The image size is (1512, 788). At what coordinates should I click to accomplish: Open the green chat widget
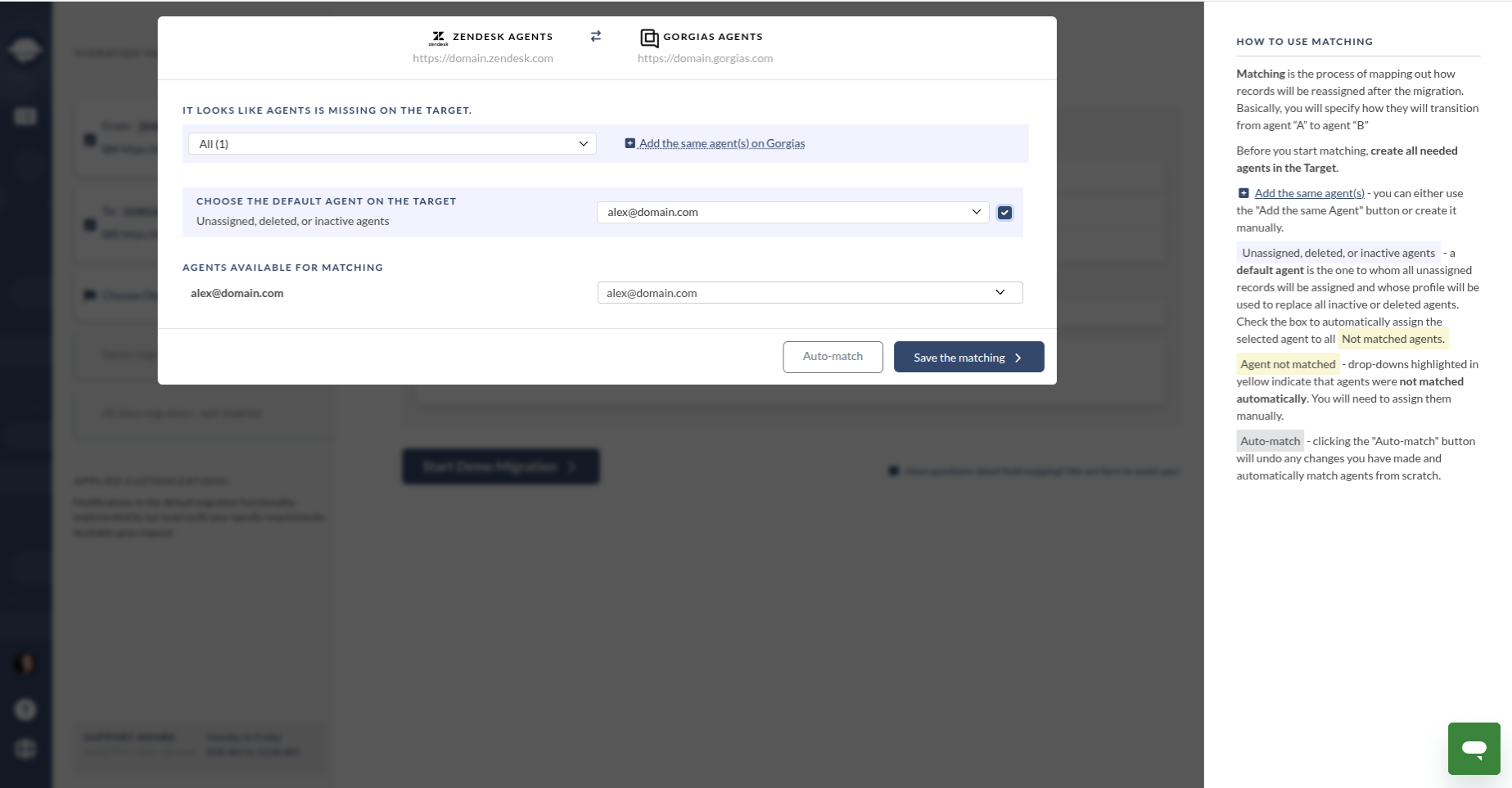pos(1474,748)
